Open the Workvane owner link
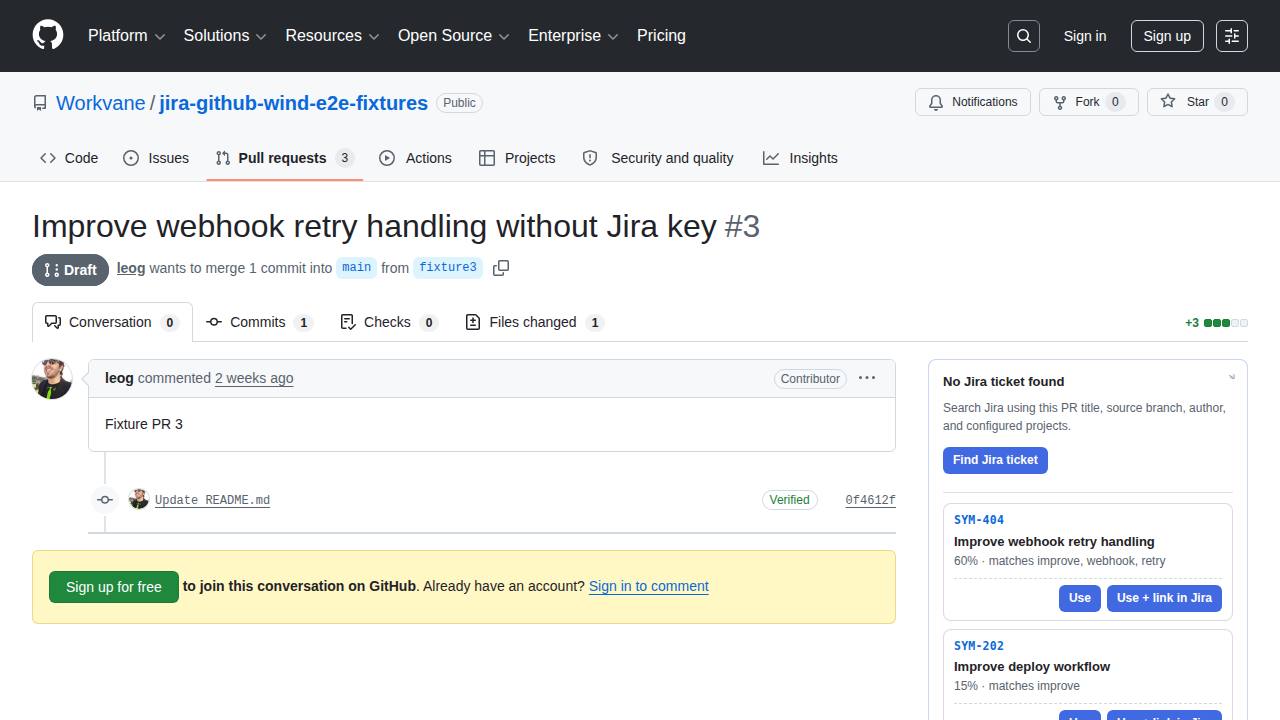Viewport: 1280px width, 720px height. coord(101,103)
